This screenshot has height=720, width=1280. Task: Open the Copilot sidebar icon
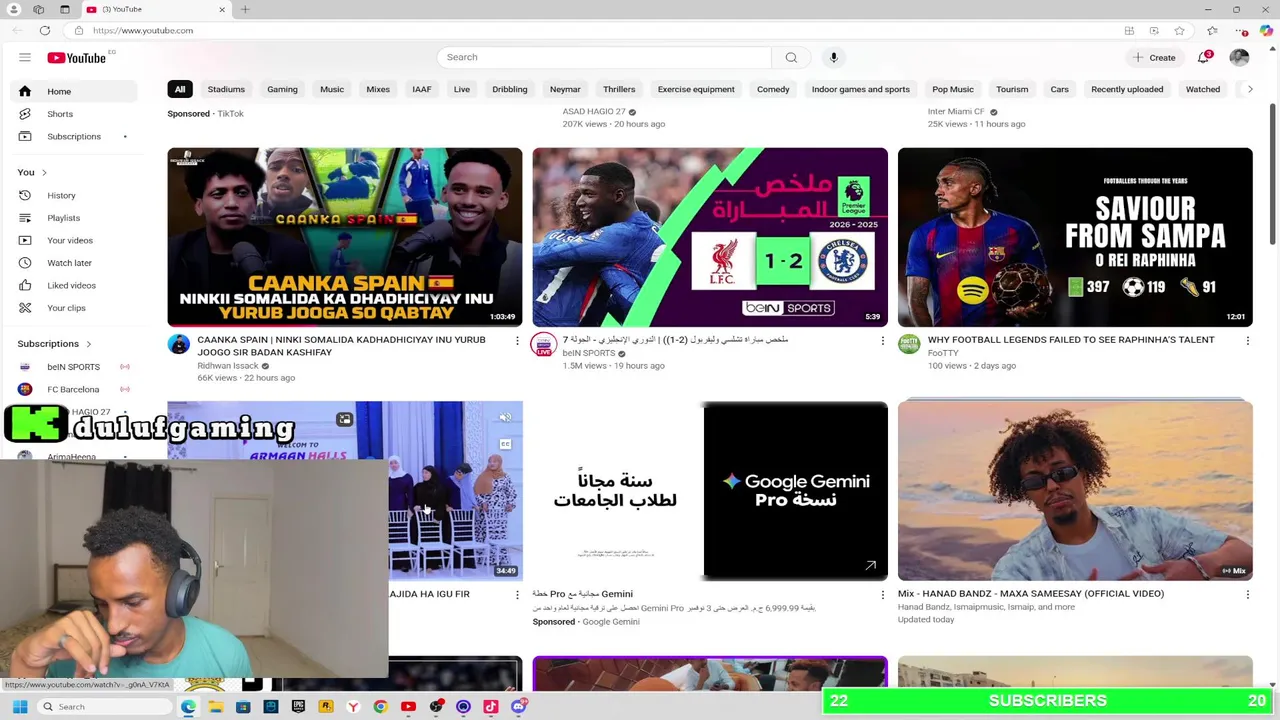(x=1266, y=30)
